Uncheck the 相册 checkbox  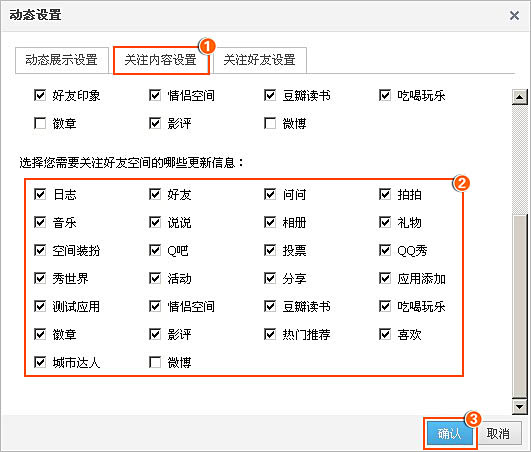270,222
